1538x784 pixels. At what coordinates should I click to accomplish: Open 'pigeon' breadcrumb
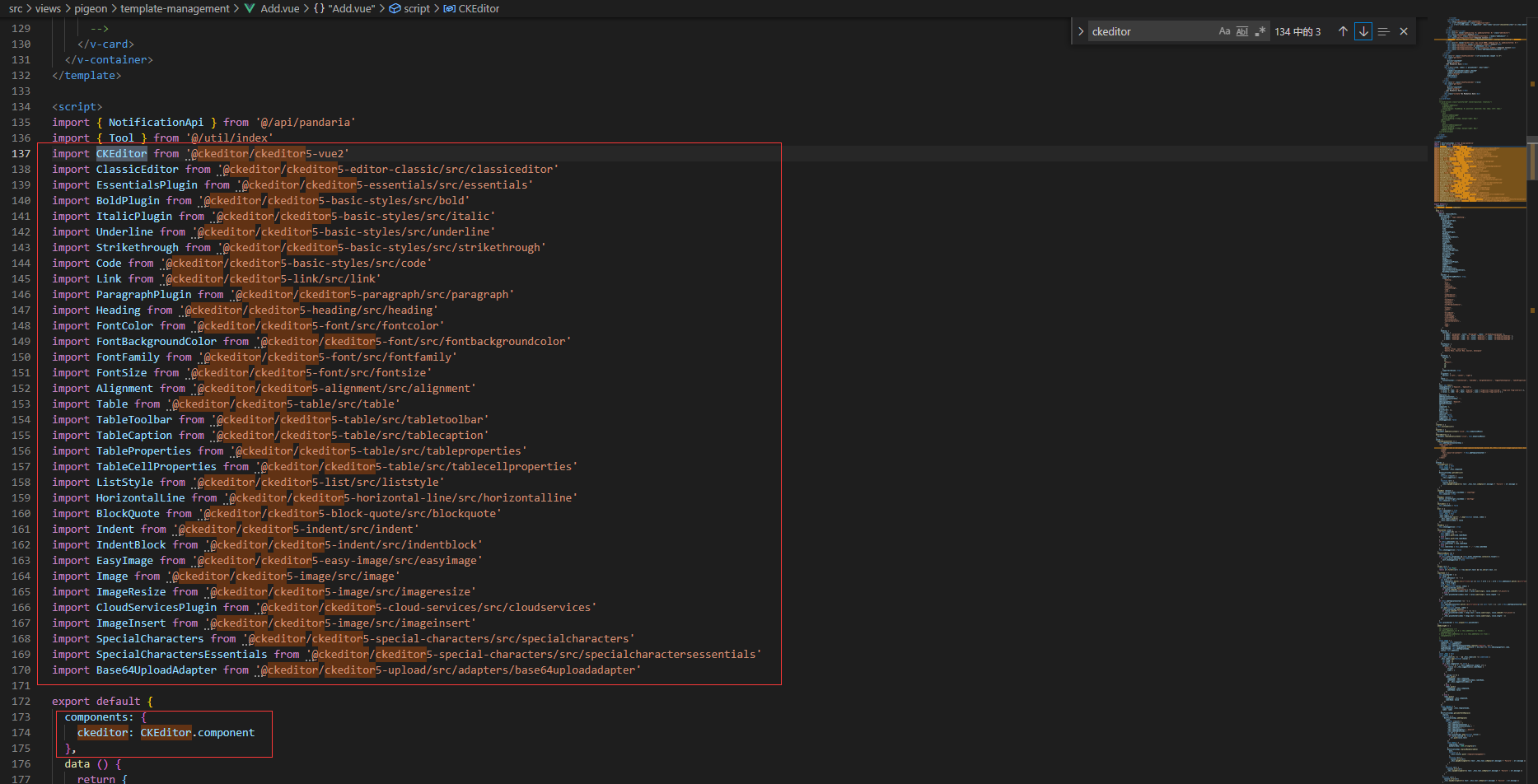91,8
